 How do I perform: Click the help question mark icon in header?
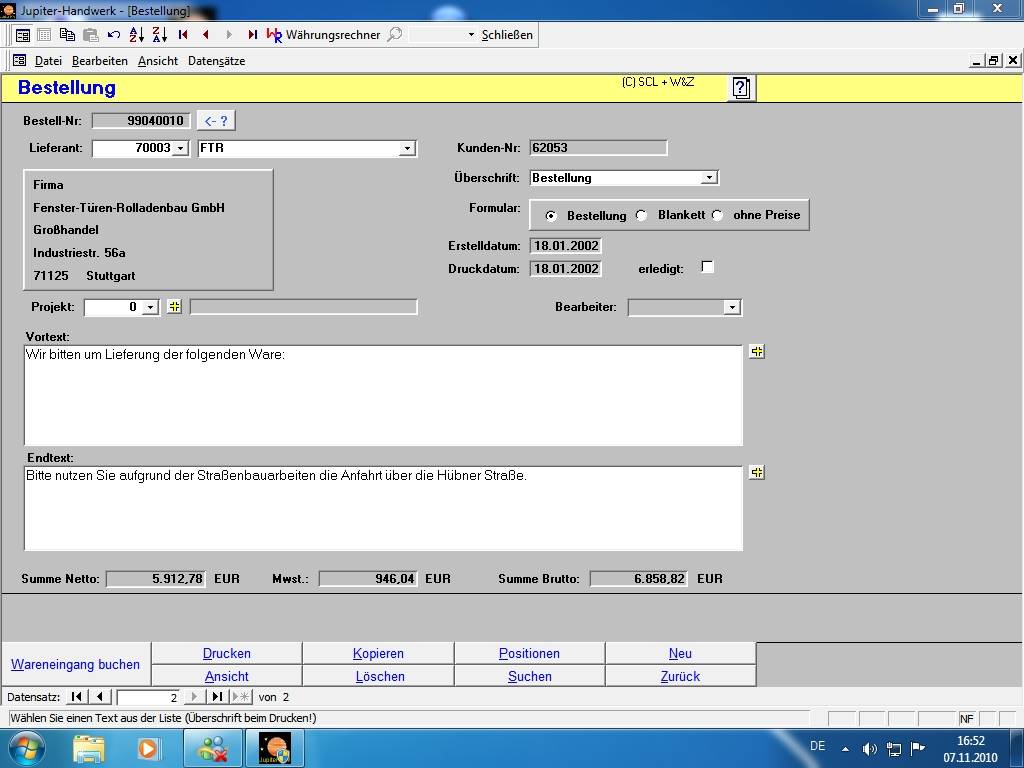(740, 88)
